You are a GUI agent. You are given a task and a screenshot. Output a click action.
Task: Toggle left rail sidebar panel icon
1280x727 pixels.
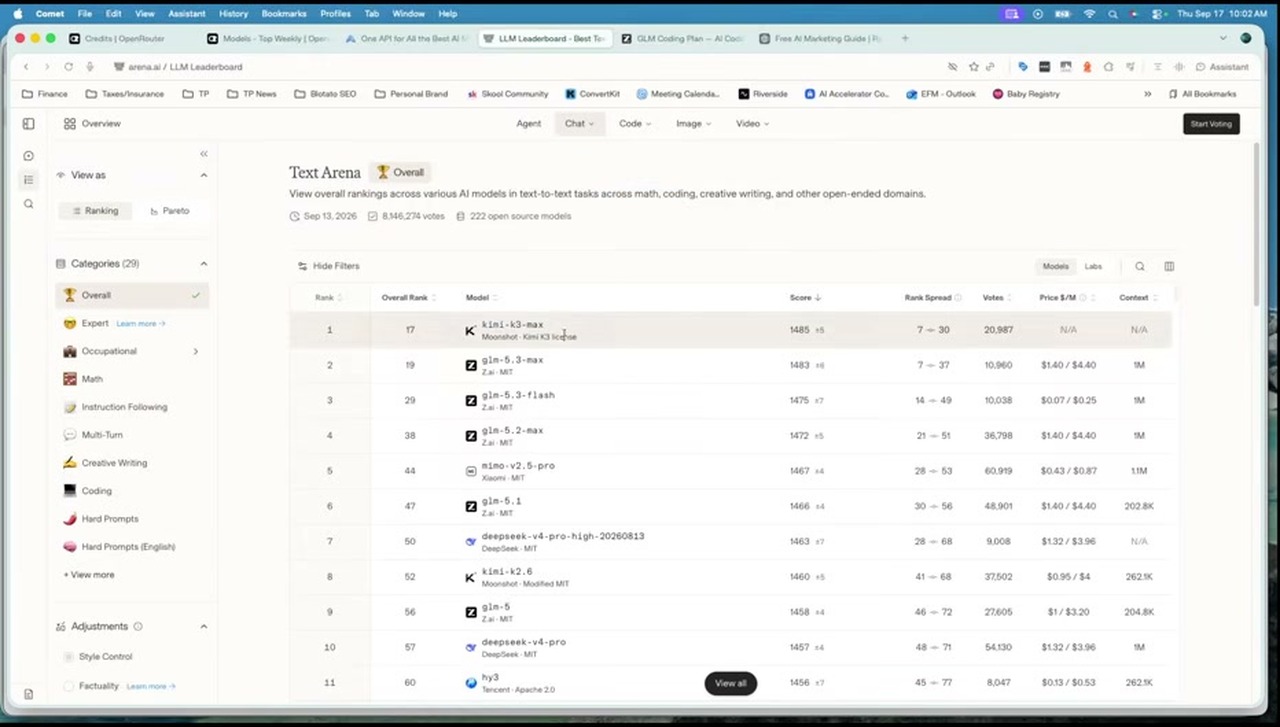tap(28, 124)
